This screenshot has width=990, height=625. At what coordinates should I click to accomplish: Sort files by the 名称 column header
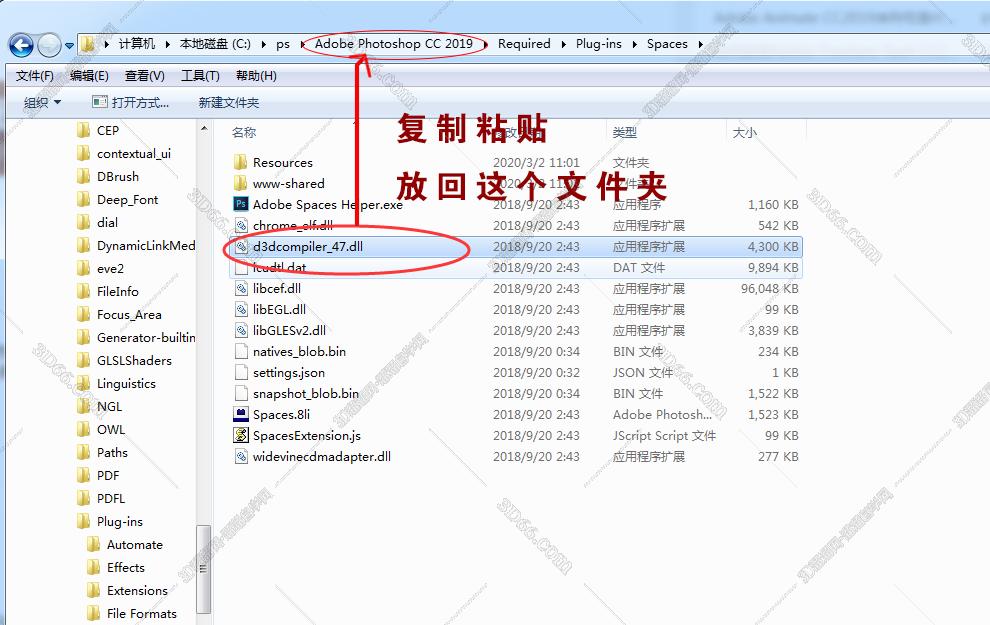point(244,133)
